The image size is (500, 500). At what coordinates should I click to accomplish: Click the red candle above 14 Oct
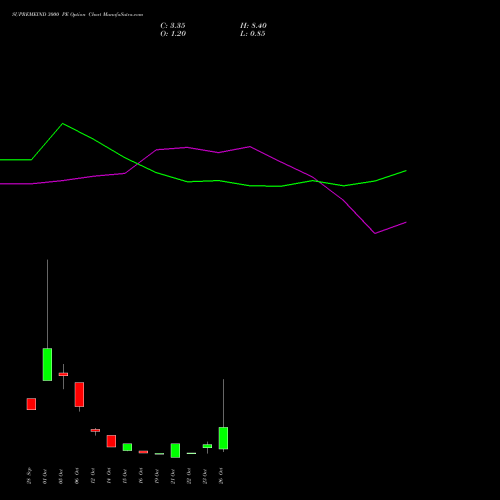click(x=111, y=441)
